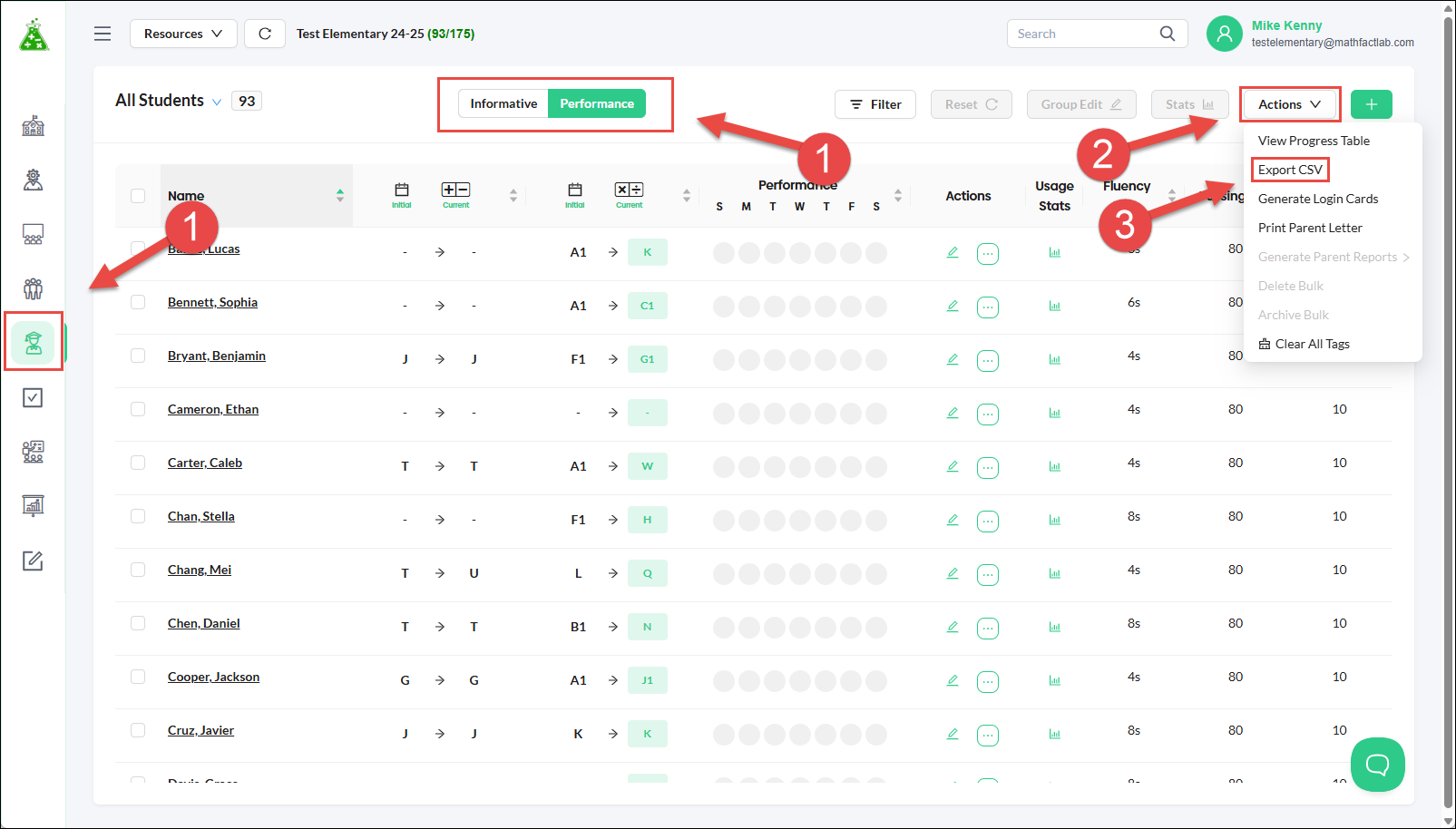Open student Bennett, Sophia
The height and width of the screenshot is (829, 1456).
(212, 302)
